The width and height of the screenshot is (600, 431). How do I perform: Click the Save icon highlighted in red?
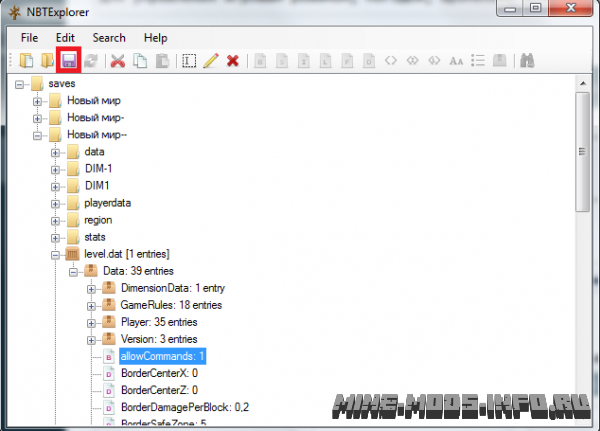click(68, 60)
